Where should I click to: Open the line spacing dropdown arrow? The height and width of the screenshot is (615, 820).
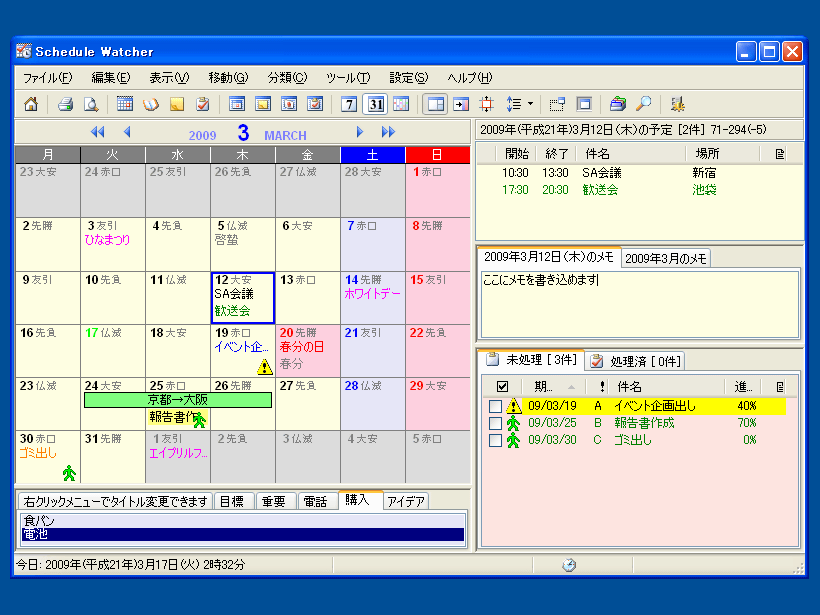[x=530, y=104]
